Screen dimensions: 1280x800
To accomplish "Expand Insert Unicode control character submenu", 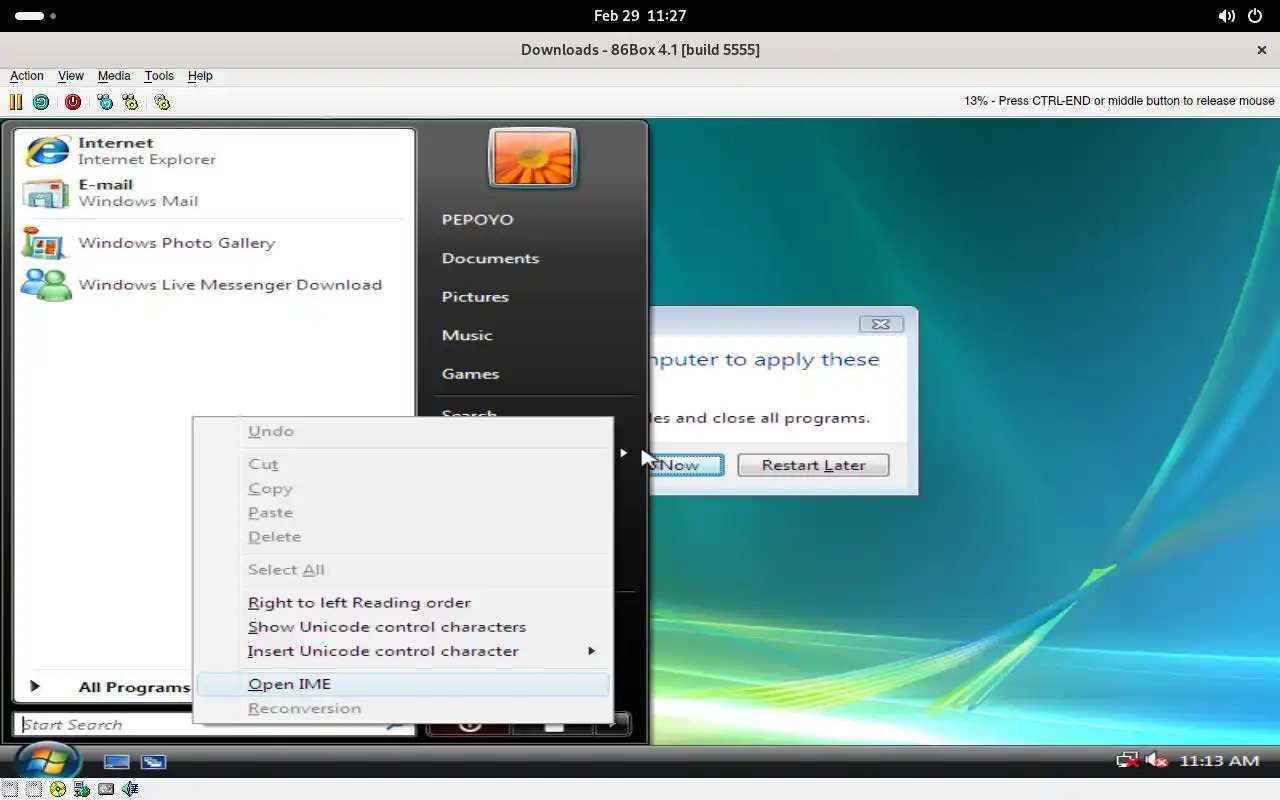I will [x=403, y=651].
